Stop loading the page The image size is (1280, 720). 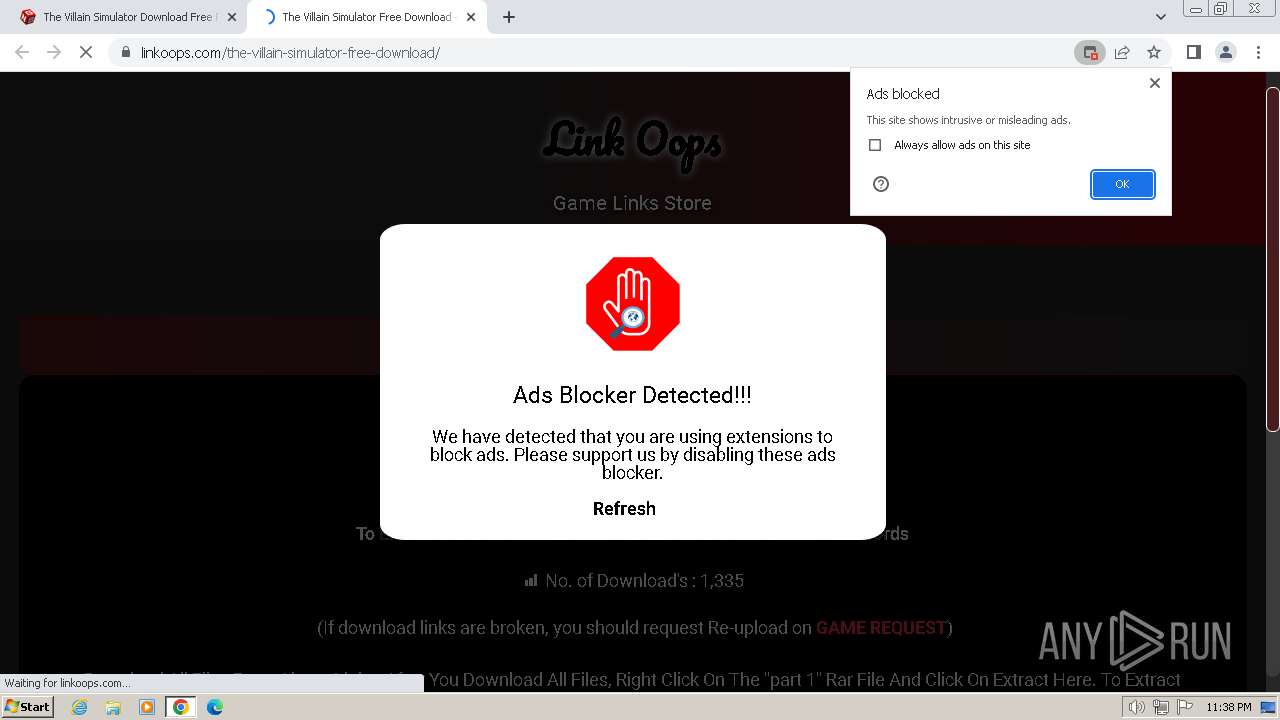click(x=86, y=52)
